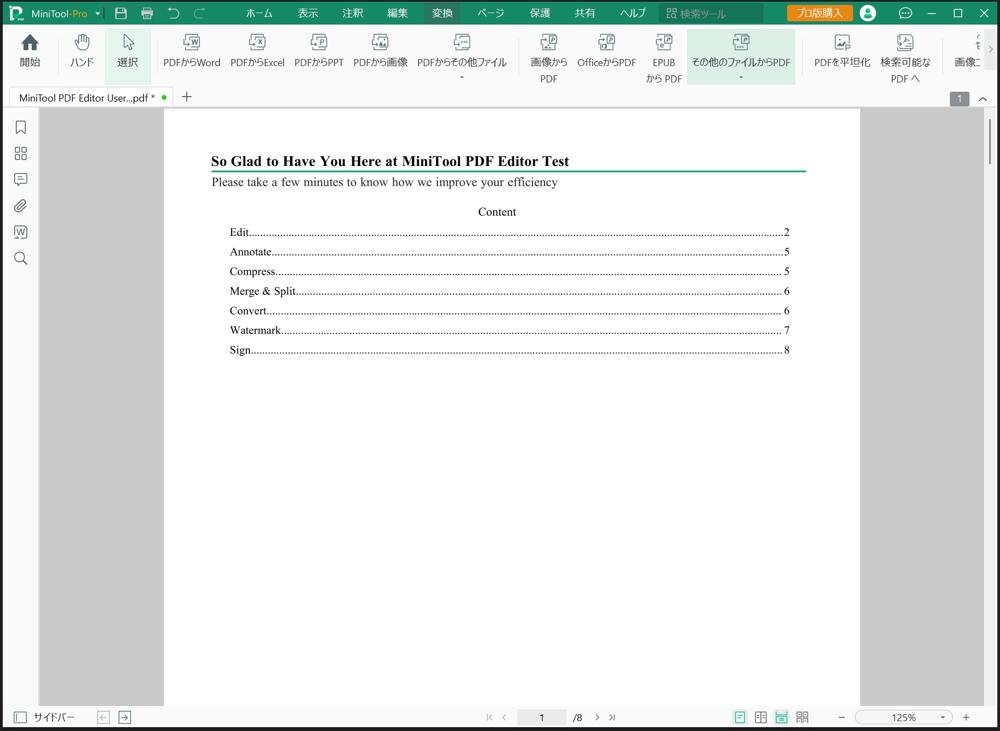The image size is (1000, 731).
Task: Click PDFを平坦化 flatten tool
Action: [x=842, y=52]
